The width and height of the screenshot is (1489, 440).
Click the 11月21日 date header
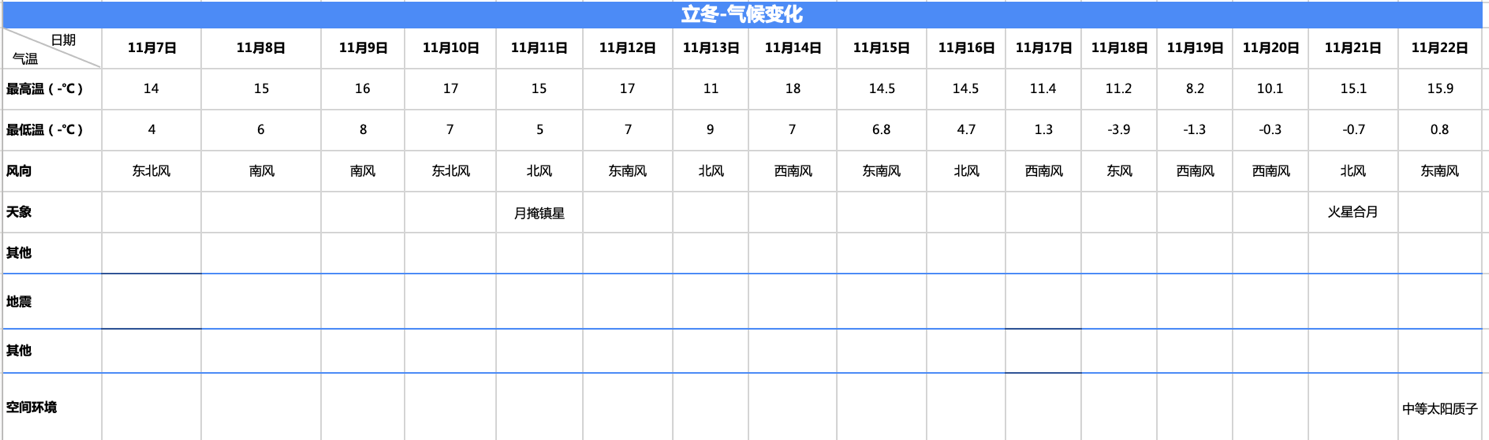tap(1353, 48)
